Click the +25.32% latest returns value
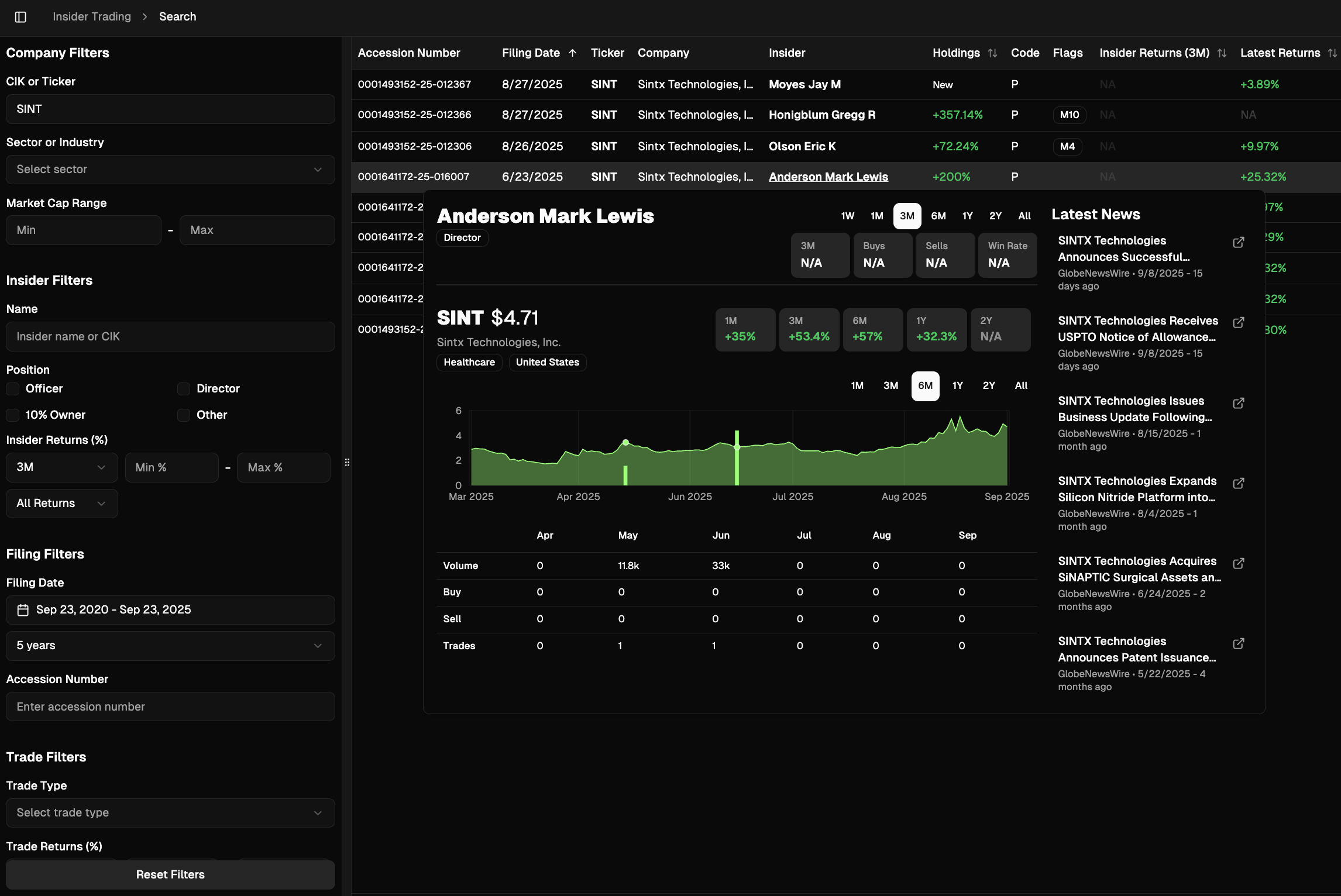Screen dimensions: 1341x896 pyautogui.click(x=1263, y=177)
